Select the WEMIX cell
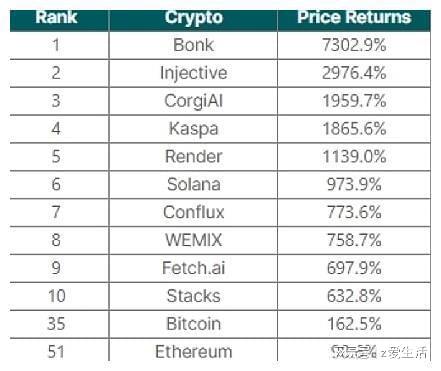Viewport: 441px width, 371px height. point(194,240)
